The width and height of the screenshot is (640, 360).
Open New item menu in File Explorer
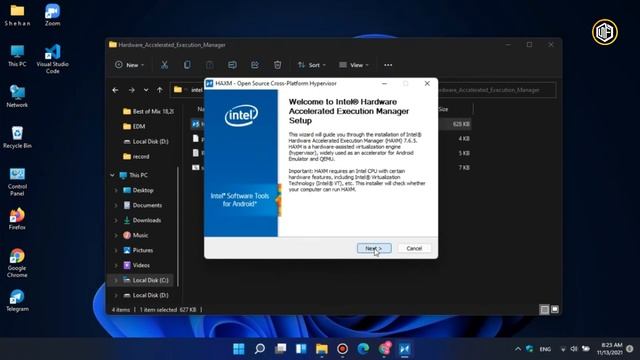click(129, 65)
